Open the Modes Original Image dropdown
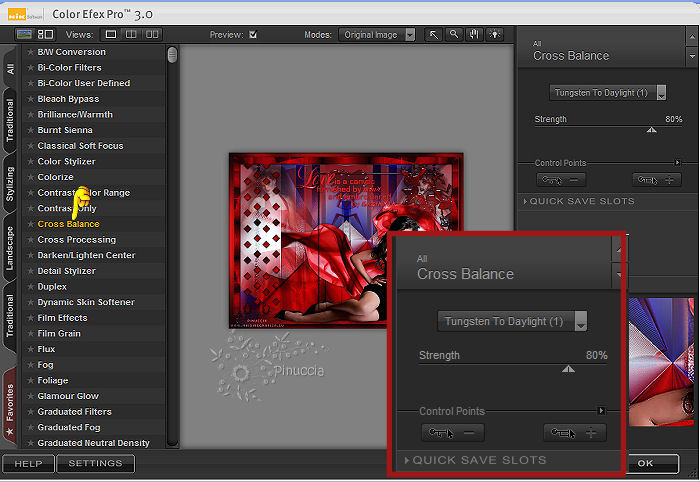The width and height of the screenshot is (700, 482). pyautogui.click(x=377, y=35)
